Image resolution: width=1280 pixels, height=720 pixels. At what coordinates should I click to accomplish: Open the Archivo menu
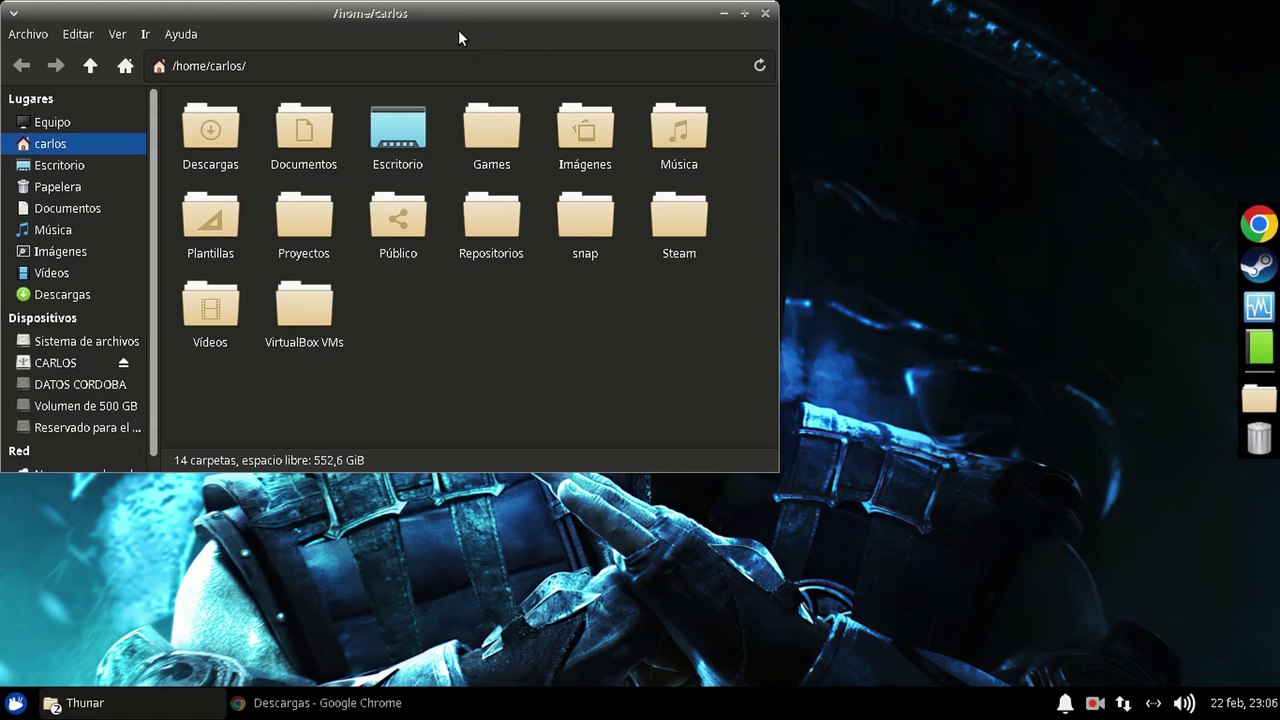coord(28,34)
